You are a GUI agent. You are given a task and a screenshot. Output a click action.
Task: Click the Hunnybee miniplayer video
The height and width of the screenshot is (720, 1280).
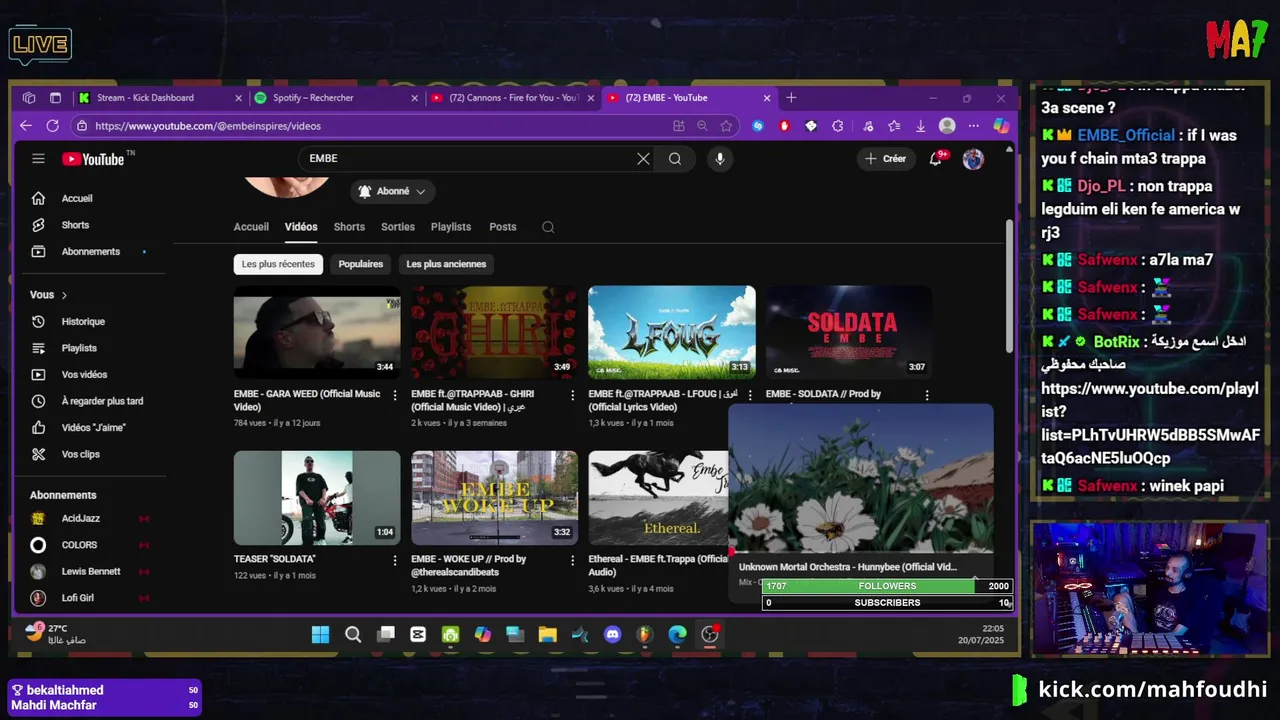(x=861, y=479)
